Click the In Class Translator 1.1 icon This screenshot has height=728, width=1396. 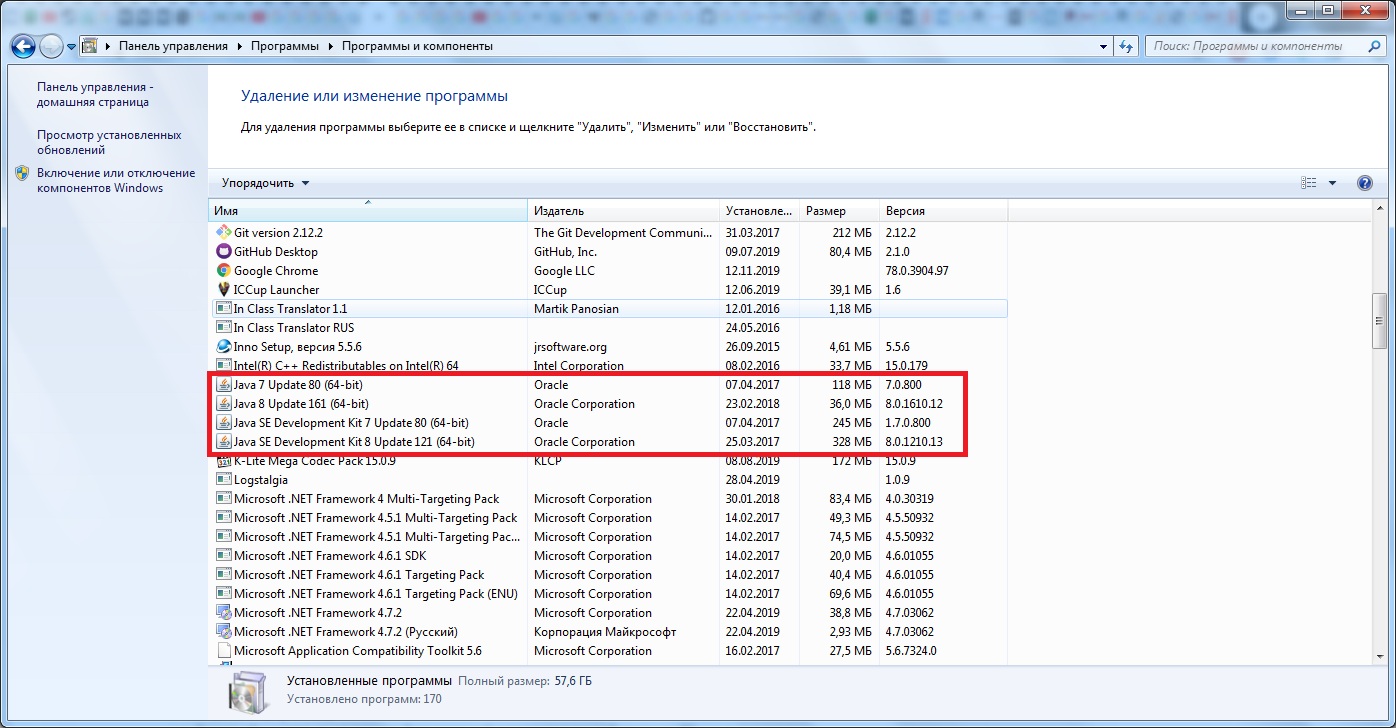click(x=224, y=308)
